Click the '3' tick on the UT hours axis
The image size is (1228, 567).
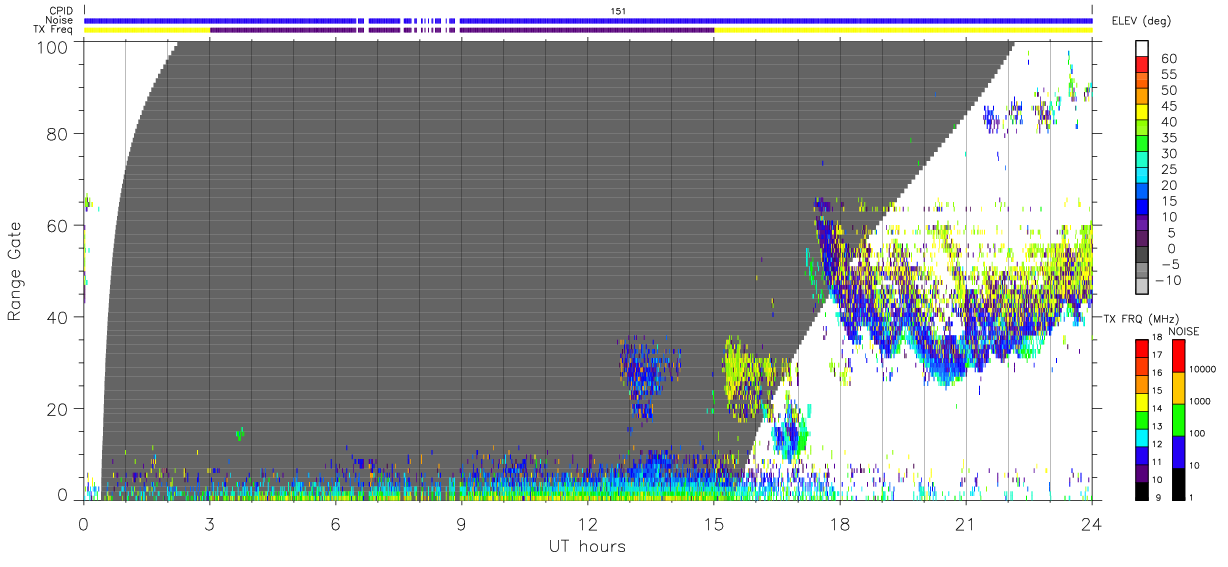tap(209, 524)
